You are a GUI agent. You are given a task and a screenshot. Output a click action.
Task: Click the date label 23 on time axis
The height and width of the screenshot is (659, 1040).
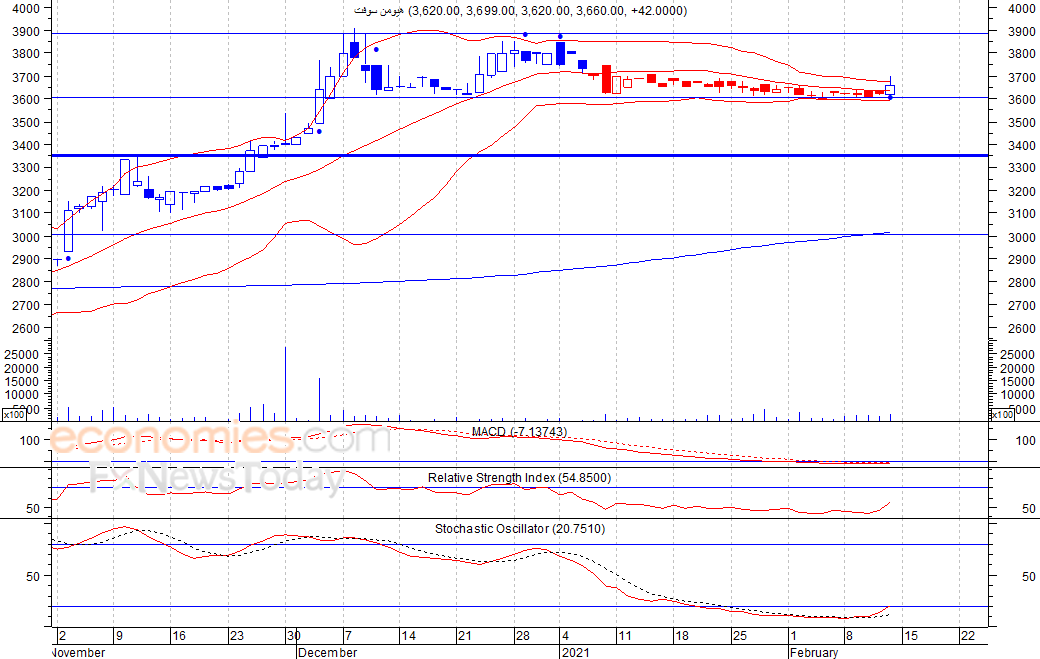click(237, 636)
